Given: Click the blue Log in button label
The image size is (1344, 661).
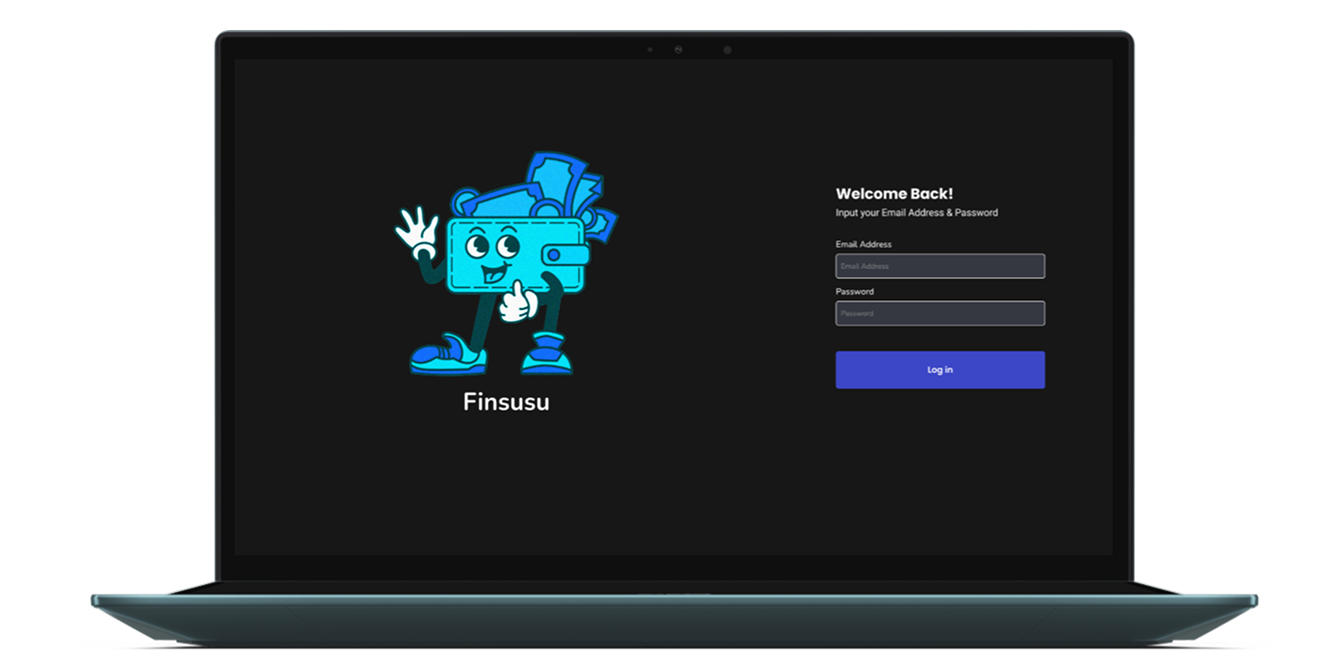Looking at the screenshot, I should (x=939, y=369).
